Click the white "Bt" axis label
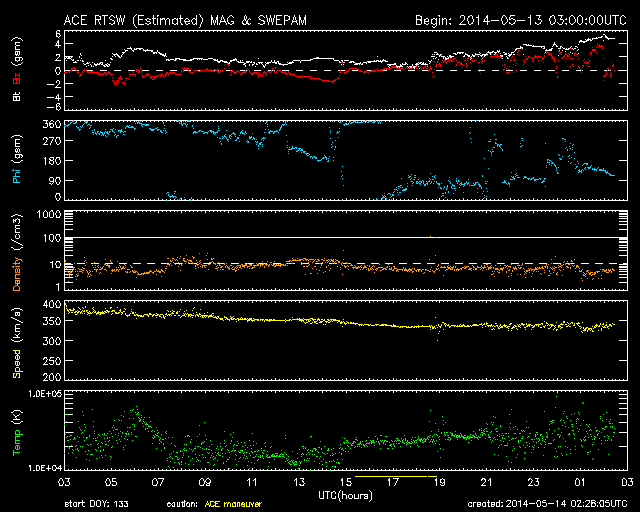This screenshot has height=512, width=640. 17,97
